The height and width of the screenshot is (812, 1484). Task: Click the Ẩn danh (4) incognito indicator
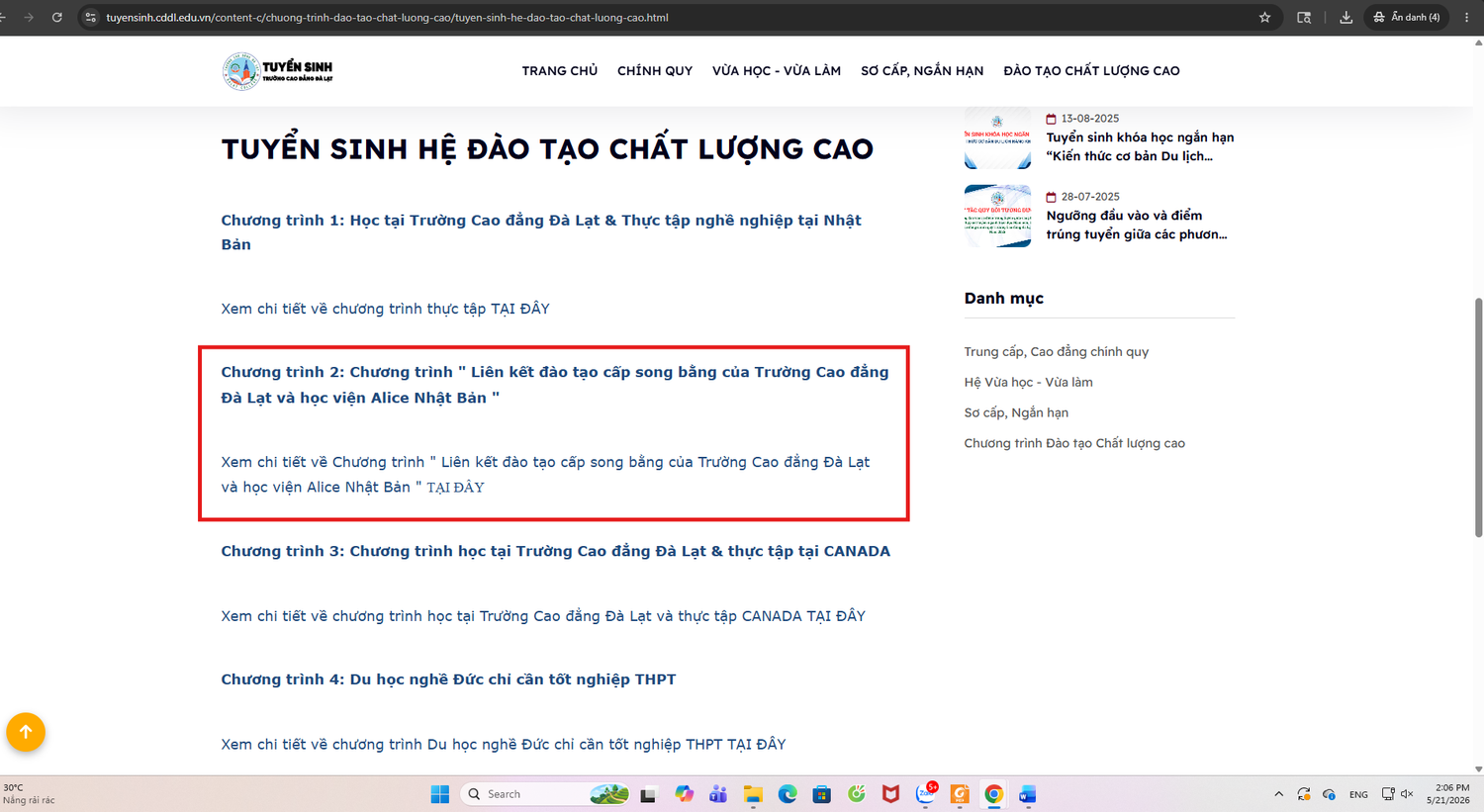[1406, 17]
